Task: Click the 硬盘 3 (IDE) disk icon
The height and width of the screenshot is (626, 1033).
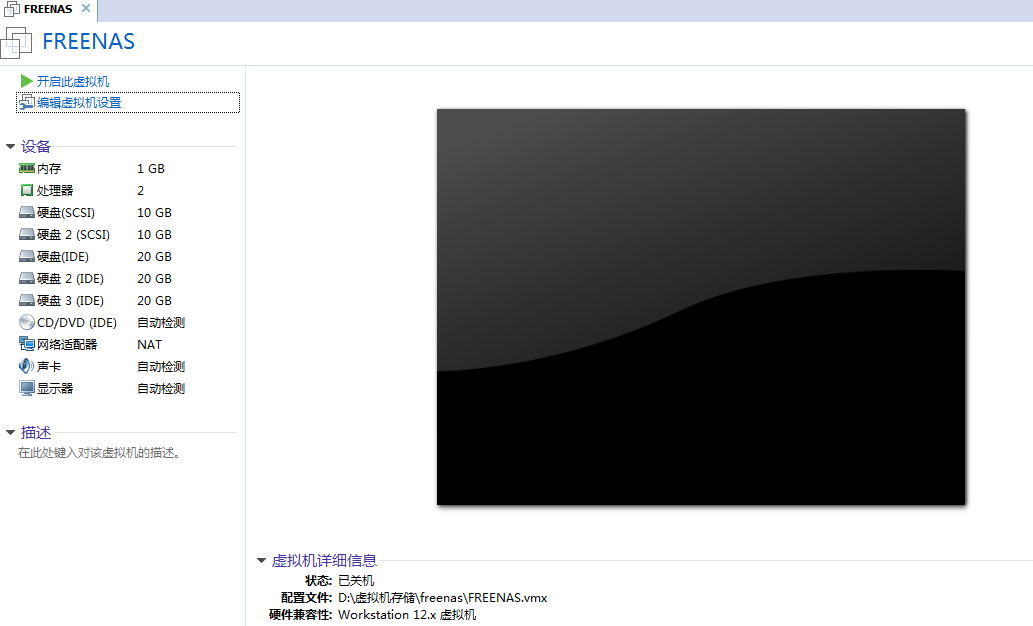Action: [x=27, y=300]
